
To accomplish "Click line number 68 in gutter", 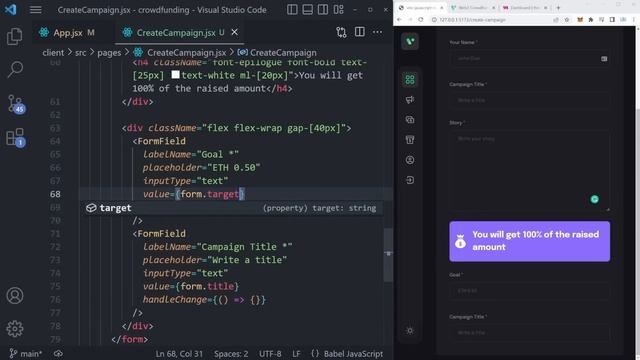I will coord(55,194).
